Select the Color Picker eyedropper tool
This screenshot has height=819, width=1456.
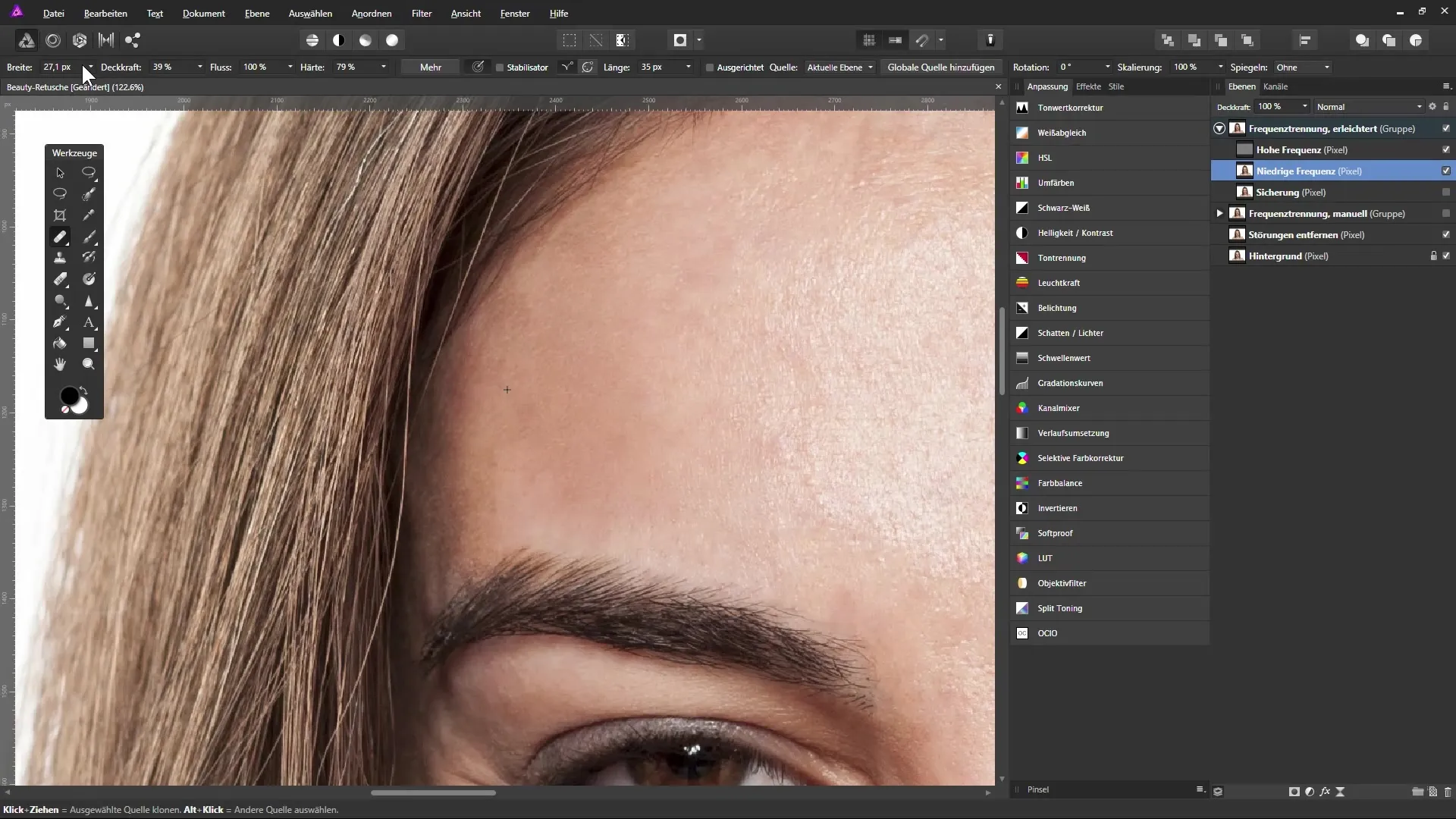(x=89, y=215)
